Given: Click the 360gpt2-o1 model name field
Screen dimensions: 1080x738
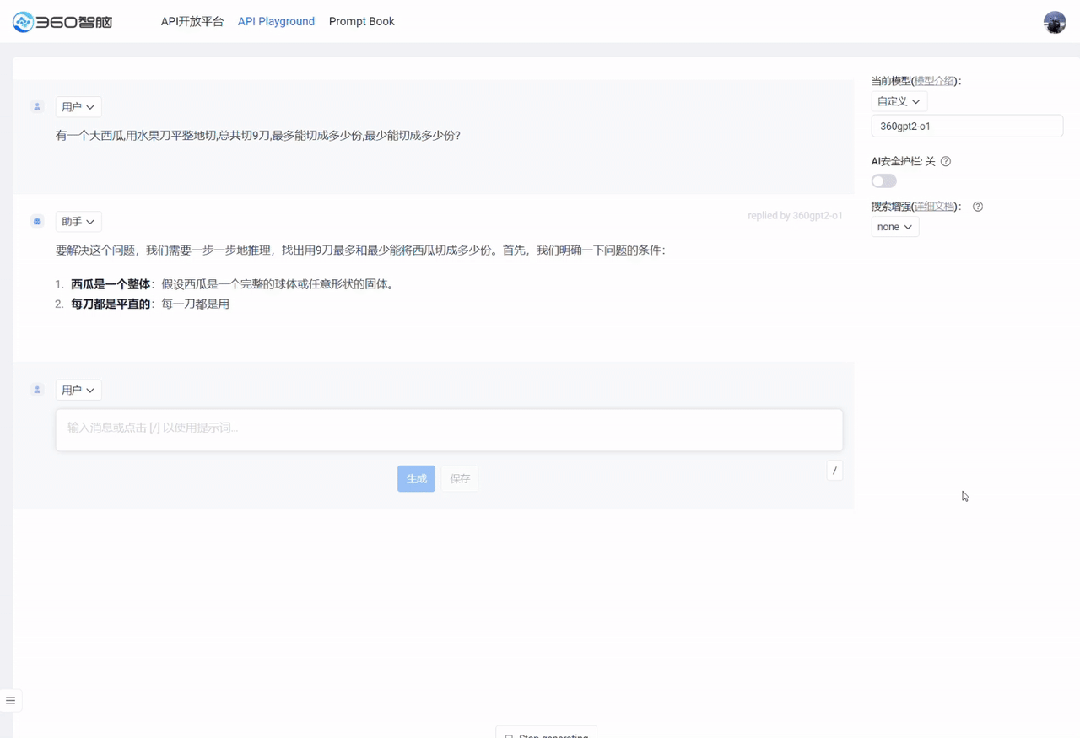Looking at the screenshot, I should click(x=967, y=126).
